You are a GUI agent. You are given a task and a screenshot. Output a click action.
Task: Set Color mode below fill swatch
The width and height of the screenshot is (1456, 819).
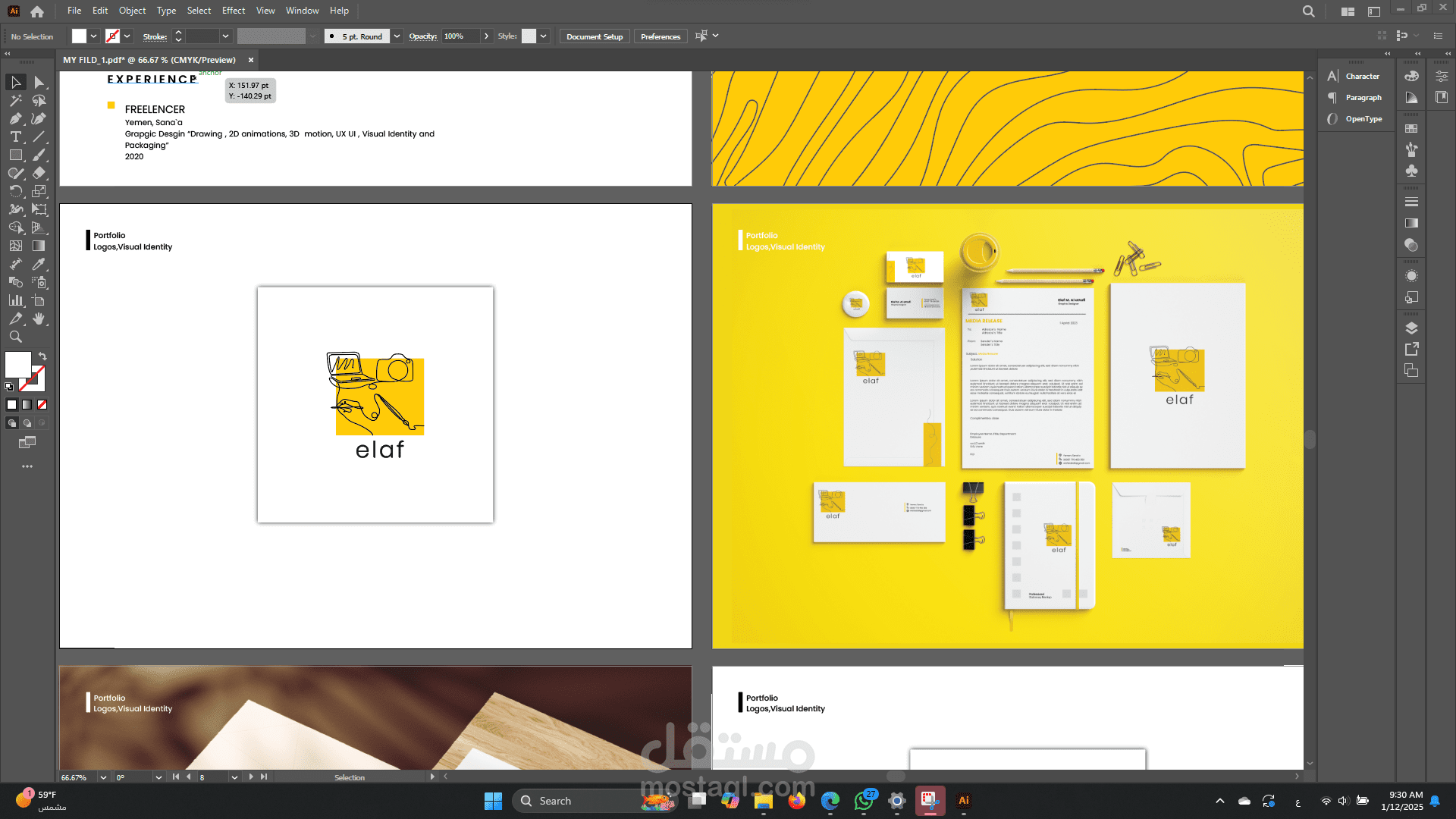tap(12, 404)
